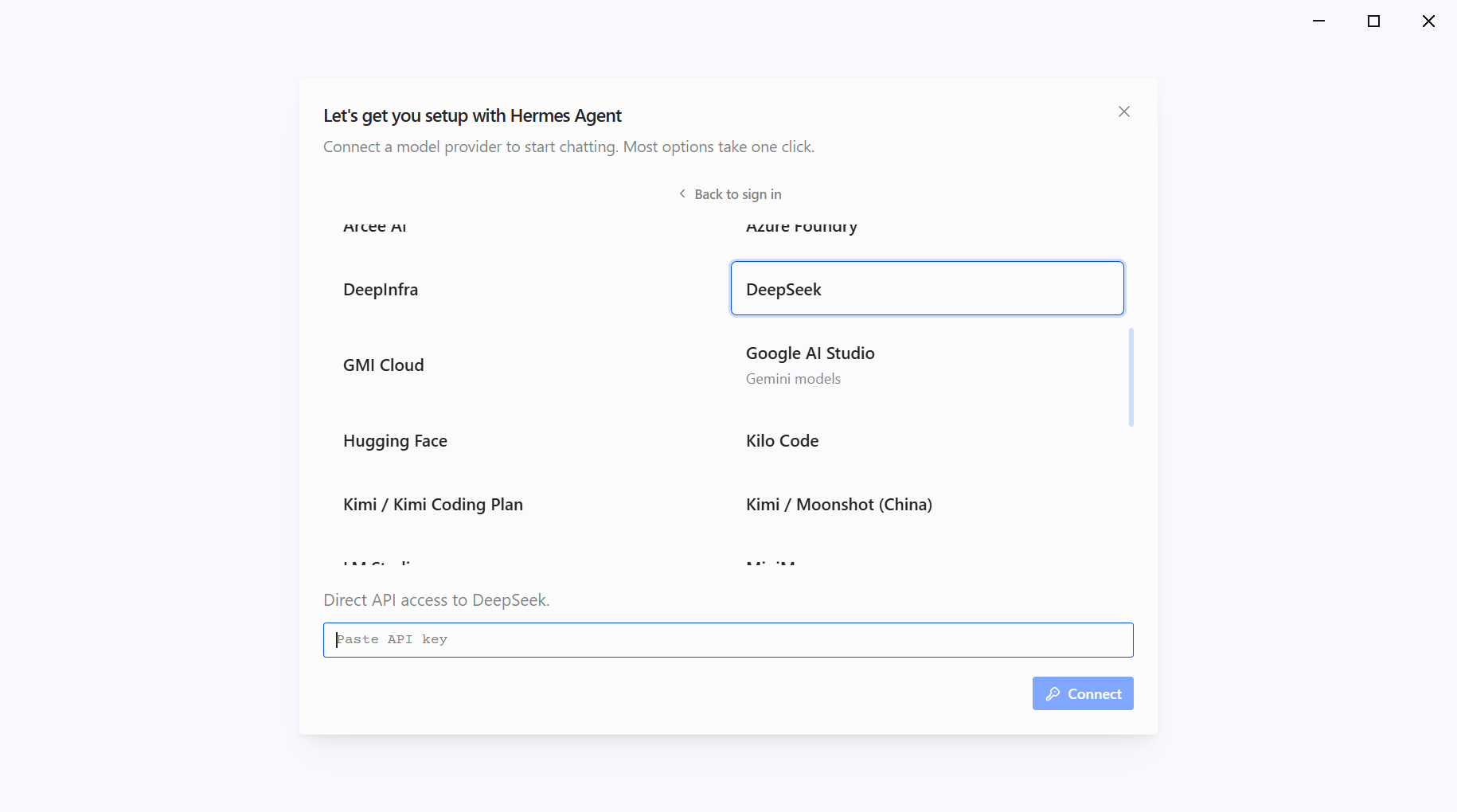Click the 'Connect a model provider' subtitle
Viewport: 1457px width, 812px height.
click(568, 147)
